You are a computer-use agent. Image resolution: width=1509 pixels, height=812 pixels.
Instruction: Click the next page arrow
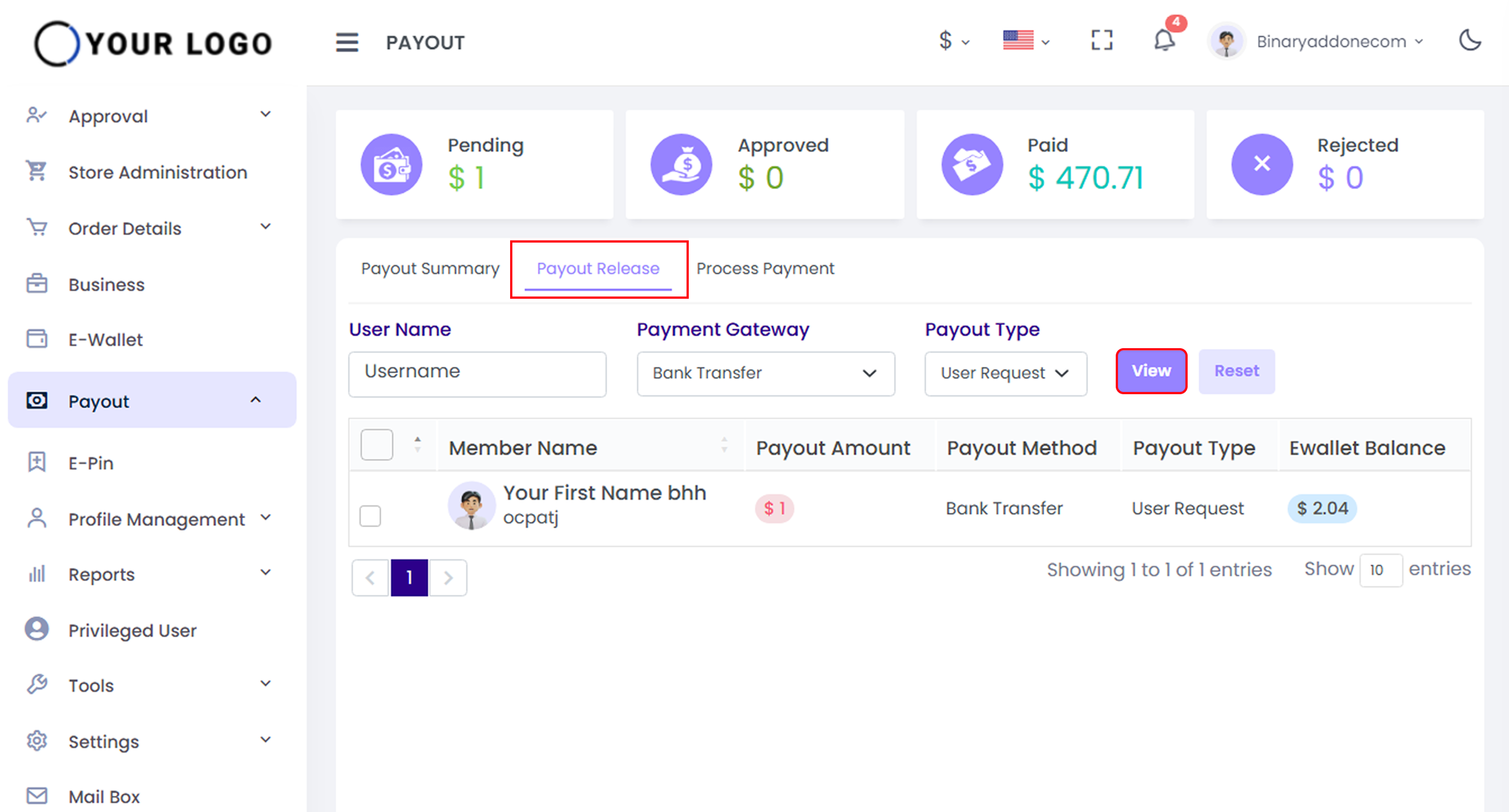point(448,578)
